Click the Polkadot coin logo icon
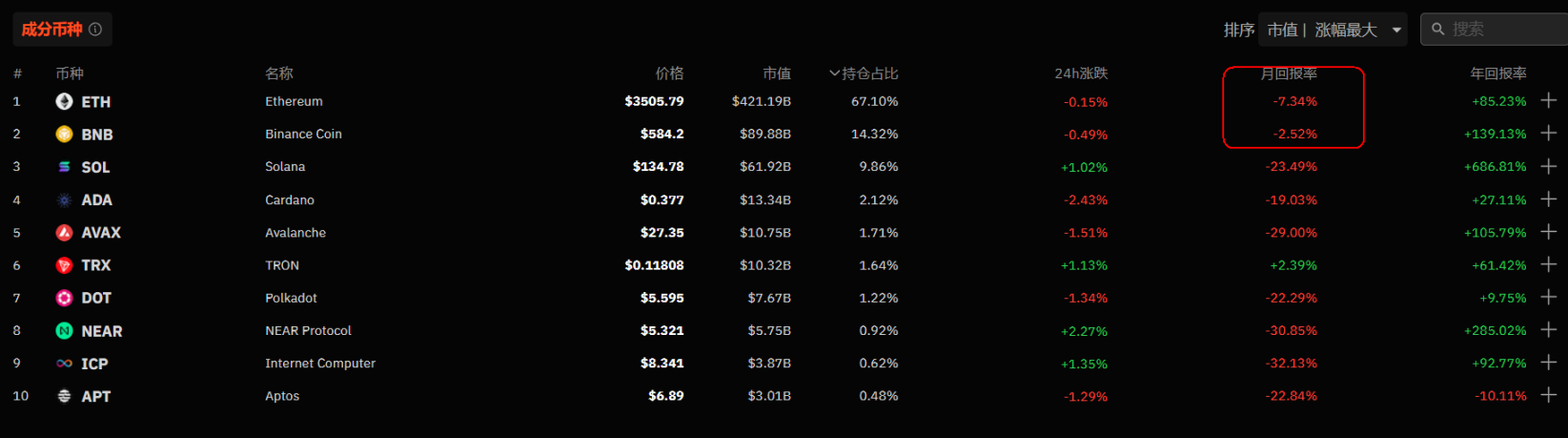The width and height of the screenshot is (1568, 438). 64,298
